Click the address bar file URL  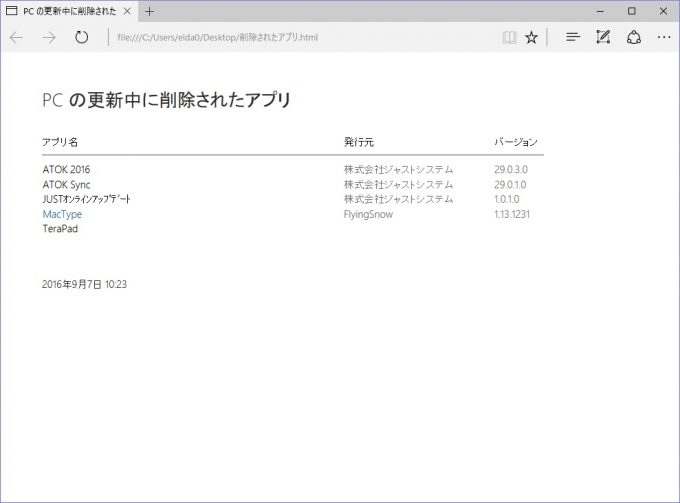(218, 37)
